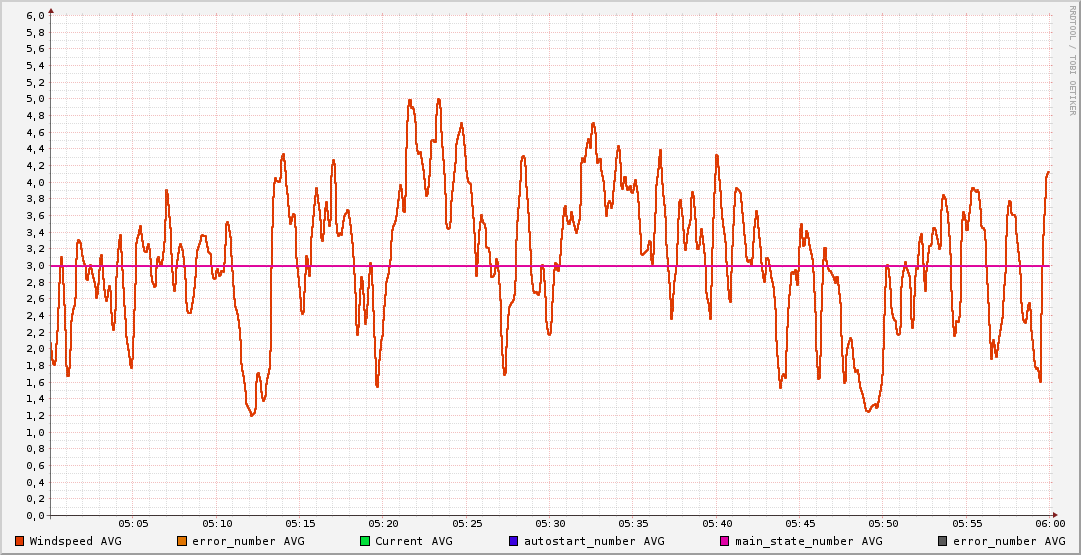Click the blue autostart_number AVG legend swatch

click(x=514, y=541)
